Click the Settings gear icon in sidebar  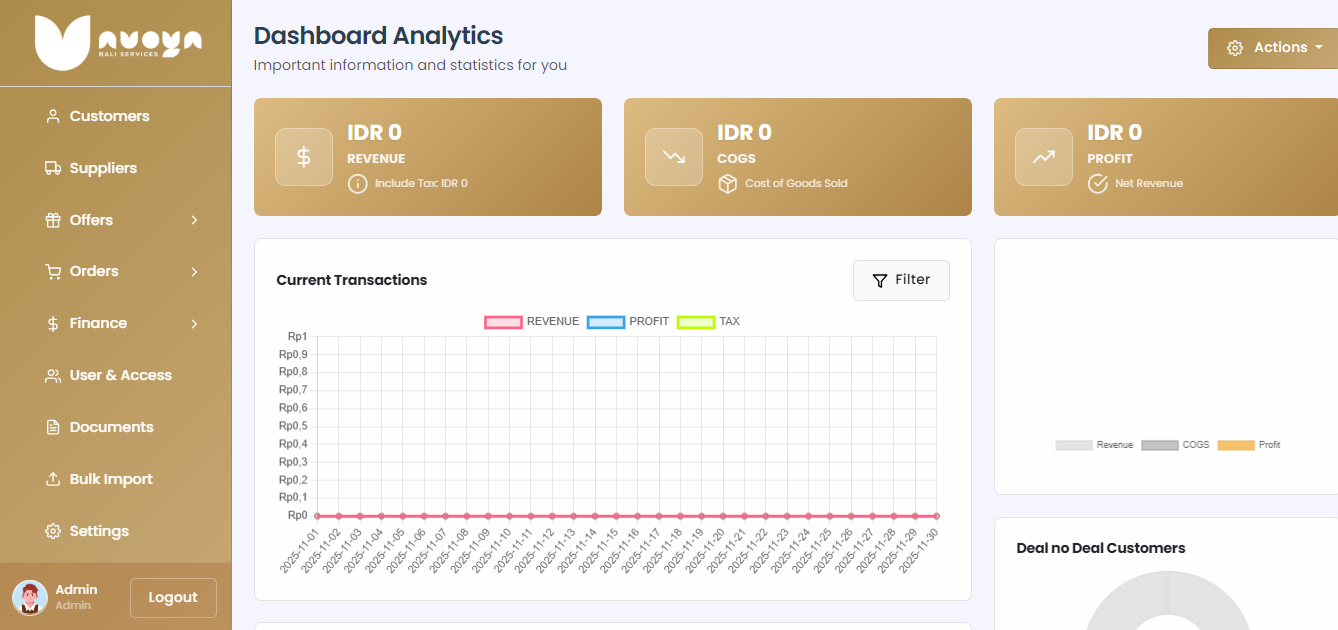tap(53, 531)
